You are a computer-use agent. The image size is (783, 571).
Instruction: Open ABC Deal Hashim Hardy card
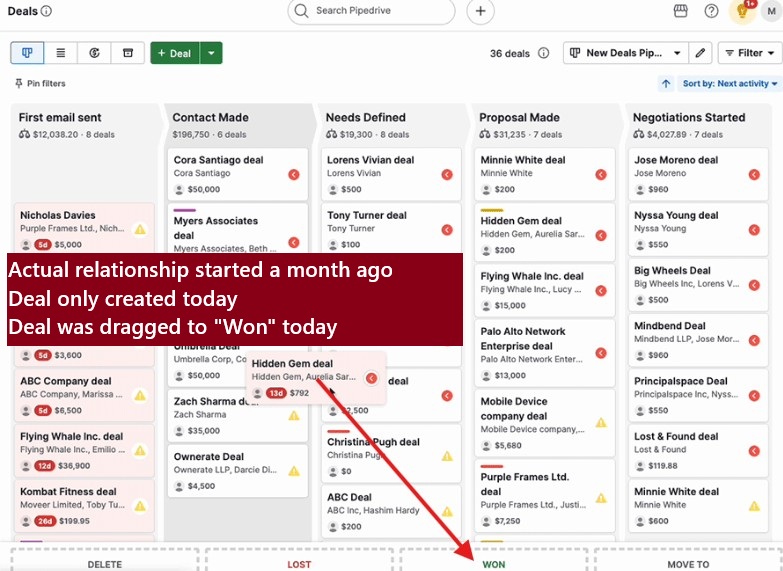click(391, 512)
